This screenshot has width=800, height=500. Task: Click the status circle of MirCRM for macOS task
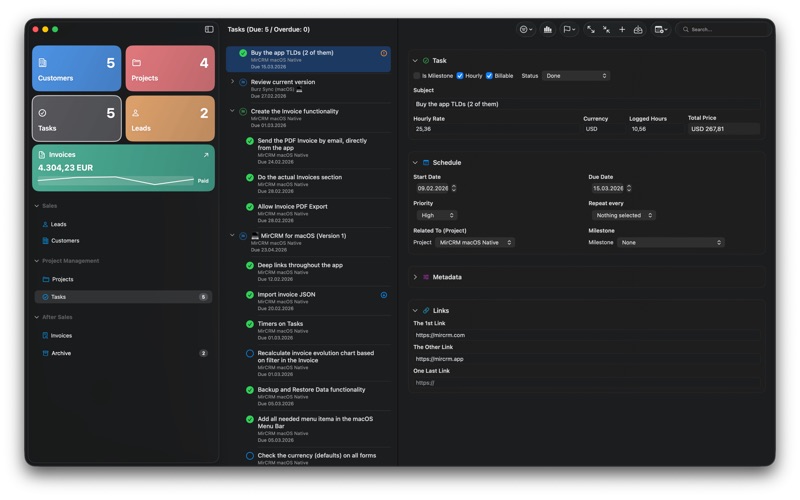[x=243, y=236]
